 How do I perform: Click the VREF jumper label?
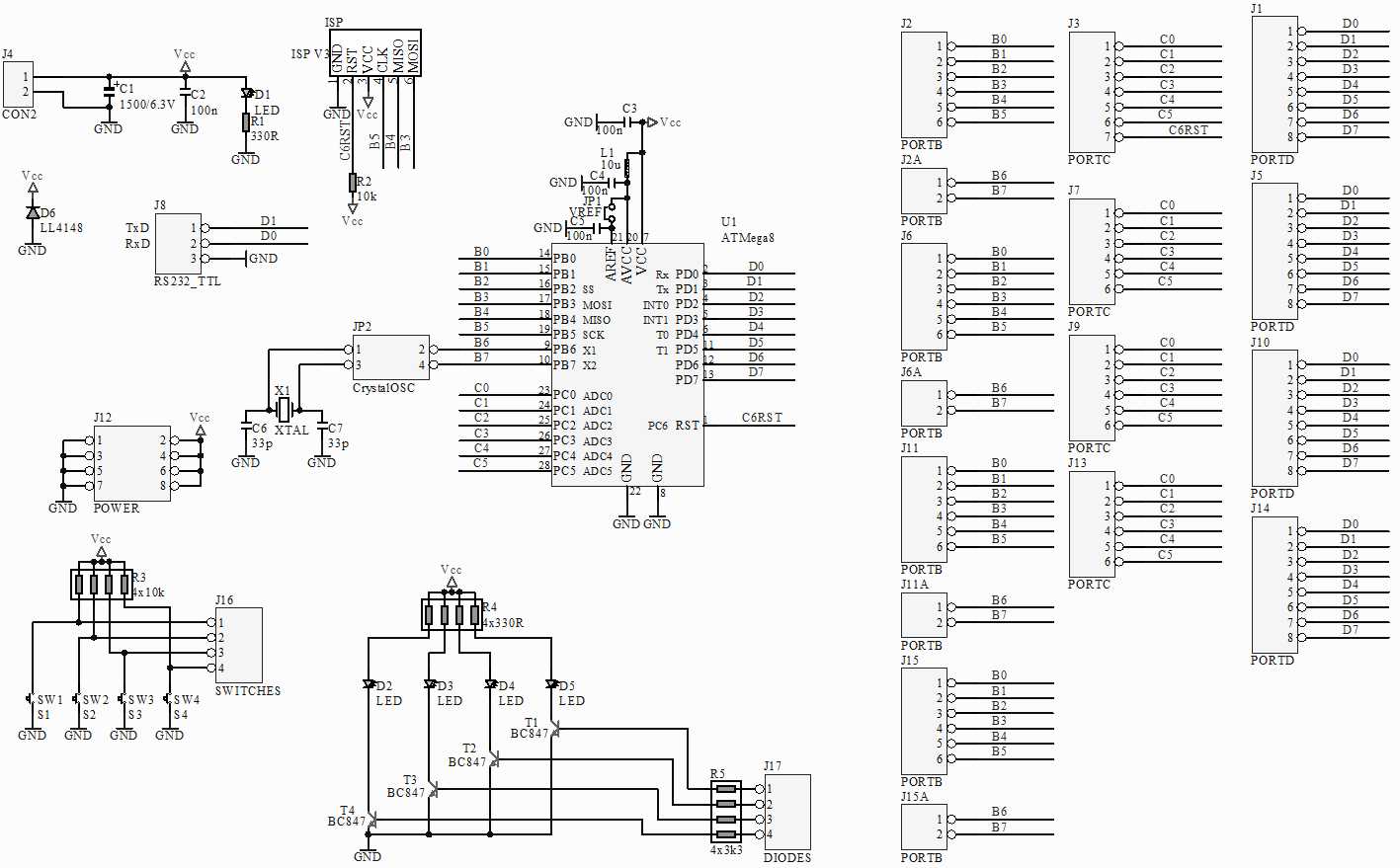pyautogui.click(x=586, y=212)
